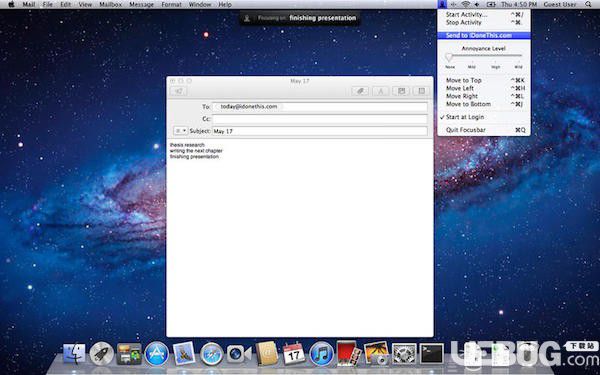Viewport: 600px width, 375px height.
Task: Click the battery status icon
Action: [x=491, y=5]
